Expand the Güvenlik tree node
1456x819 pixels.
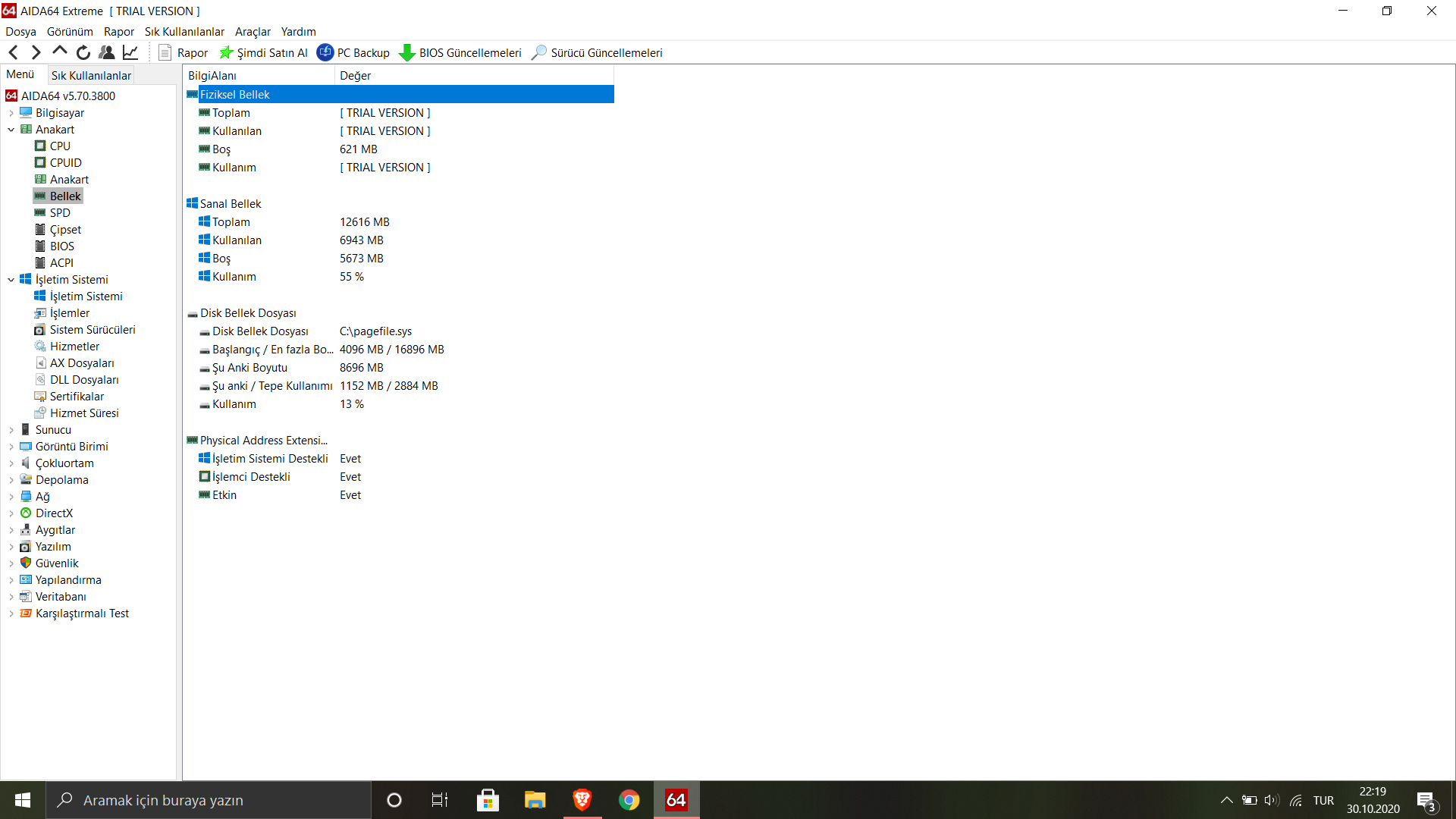[11, 563]
